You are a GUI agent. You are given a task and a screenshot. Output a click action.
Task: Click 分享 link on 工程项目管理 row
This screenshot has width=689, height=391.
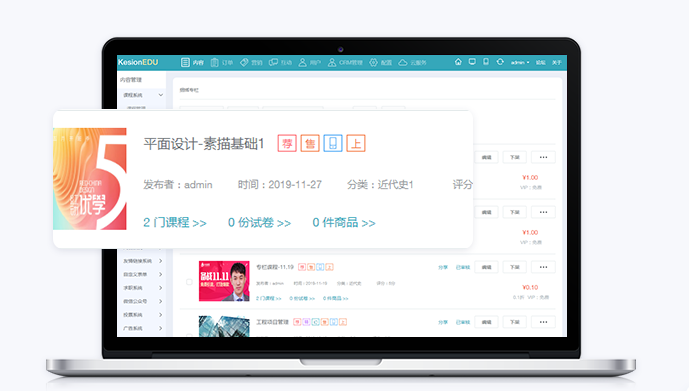pyautogui.click(x=442, y=322)
